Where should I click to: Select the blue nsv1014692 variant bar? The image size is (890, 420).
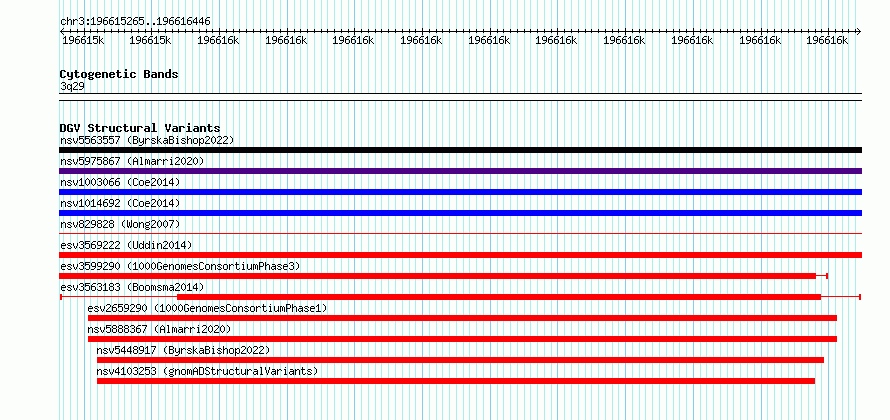click(x=460, y=213)
